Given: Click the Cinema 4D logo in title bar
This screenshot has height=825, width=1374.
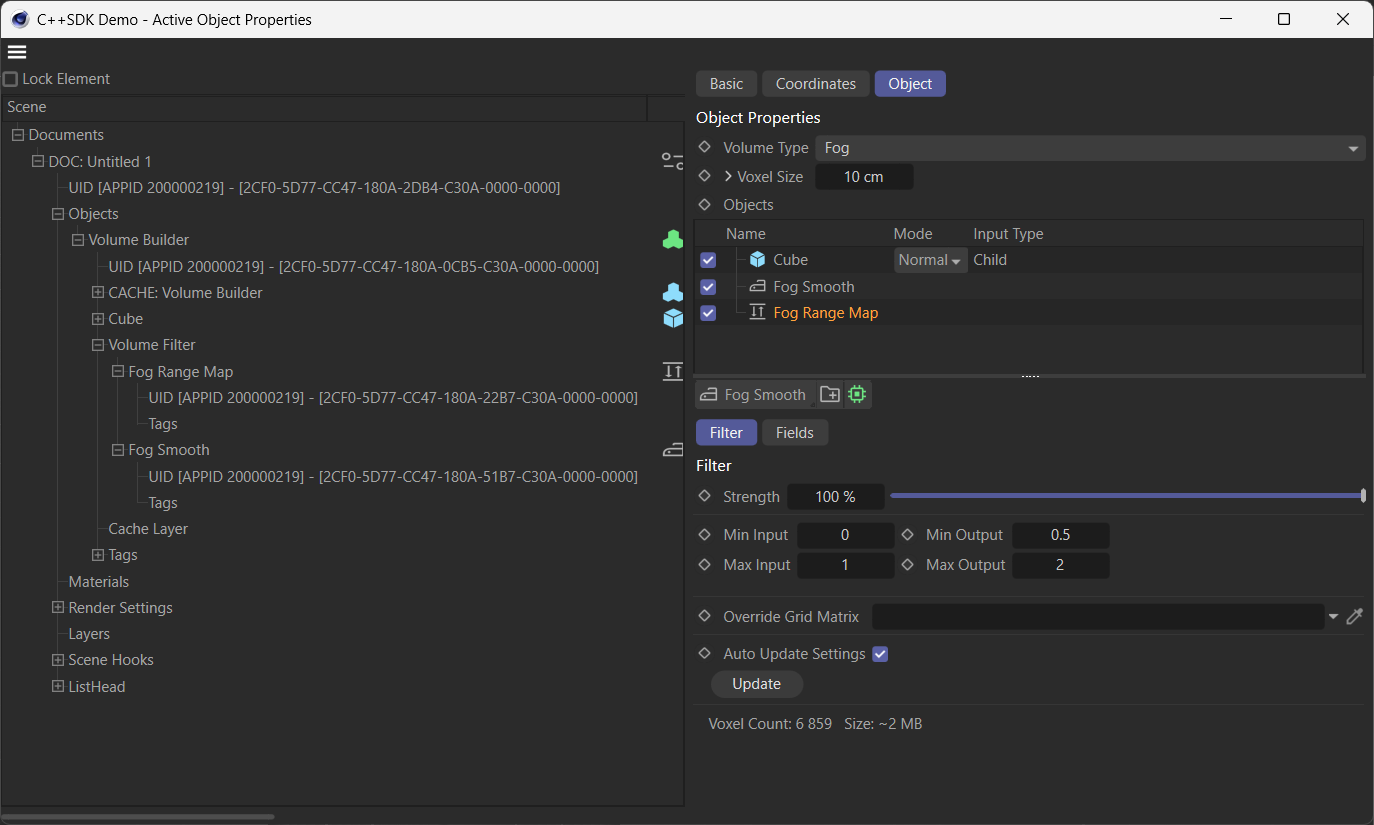Looking at the screenshot, I should (20, 19).
